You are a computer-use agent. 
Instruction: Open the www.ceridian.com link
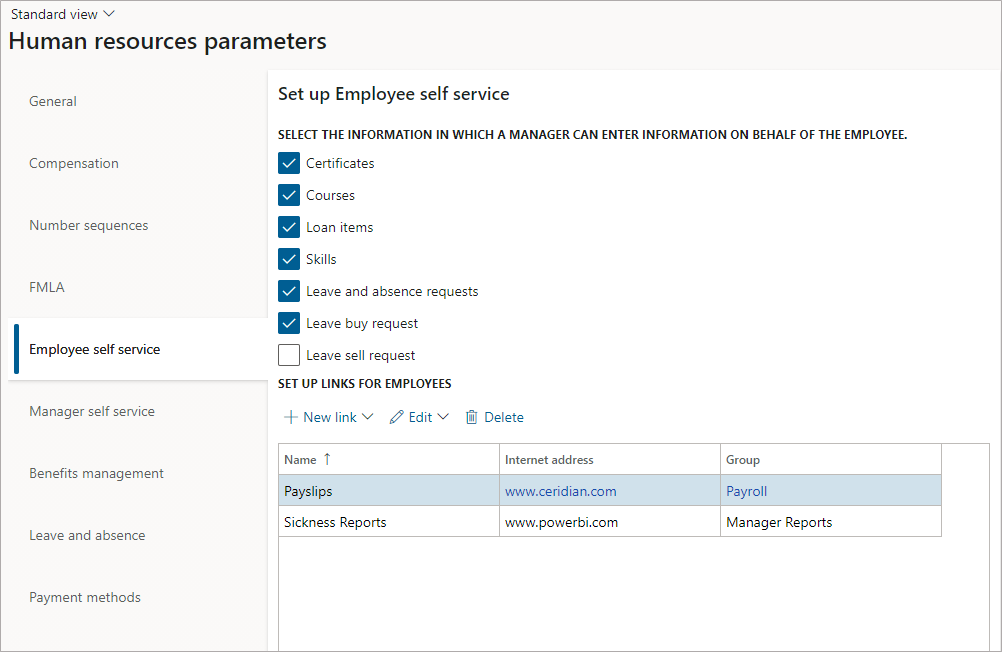561,491
